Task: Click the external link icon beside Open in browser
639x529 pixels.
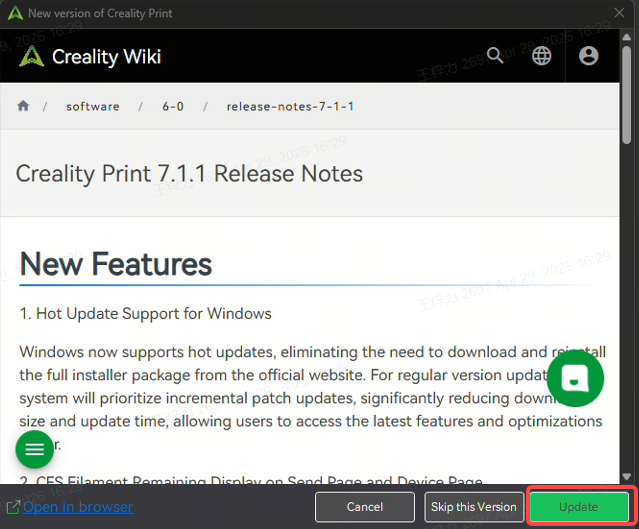Action: 13,507
